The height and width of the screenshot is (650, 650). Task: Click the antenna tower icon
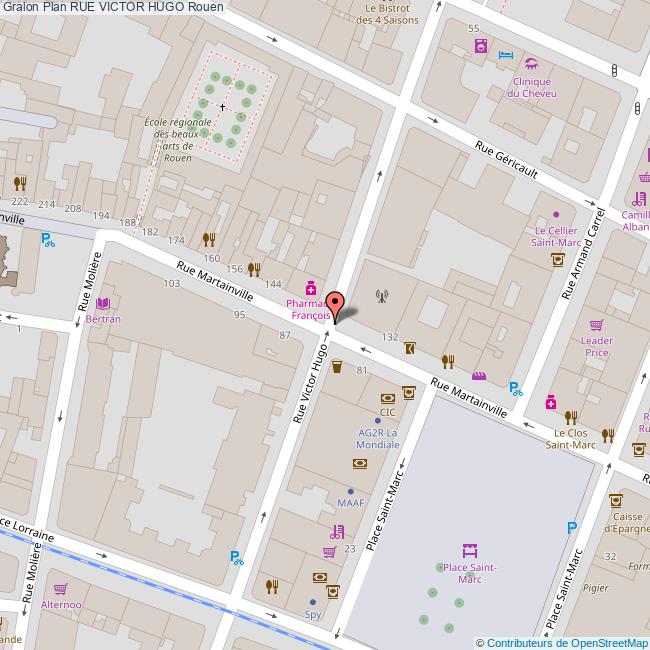pyautogui.click(x=380, y=295)
